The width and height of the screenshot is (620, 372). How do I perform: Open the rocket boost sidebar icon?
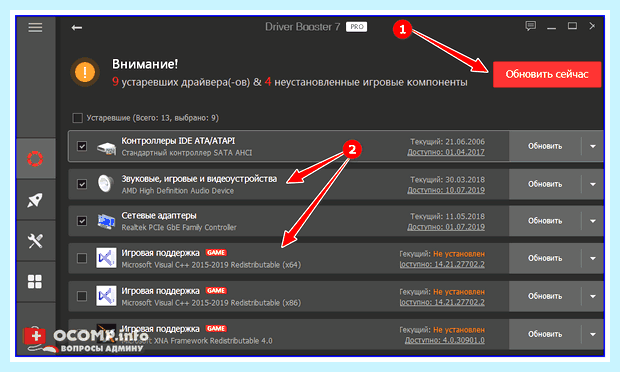(x=35, y=200)
